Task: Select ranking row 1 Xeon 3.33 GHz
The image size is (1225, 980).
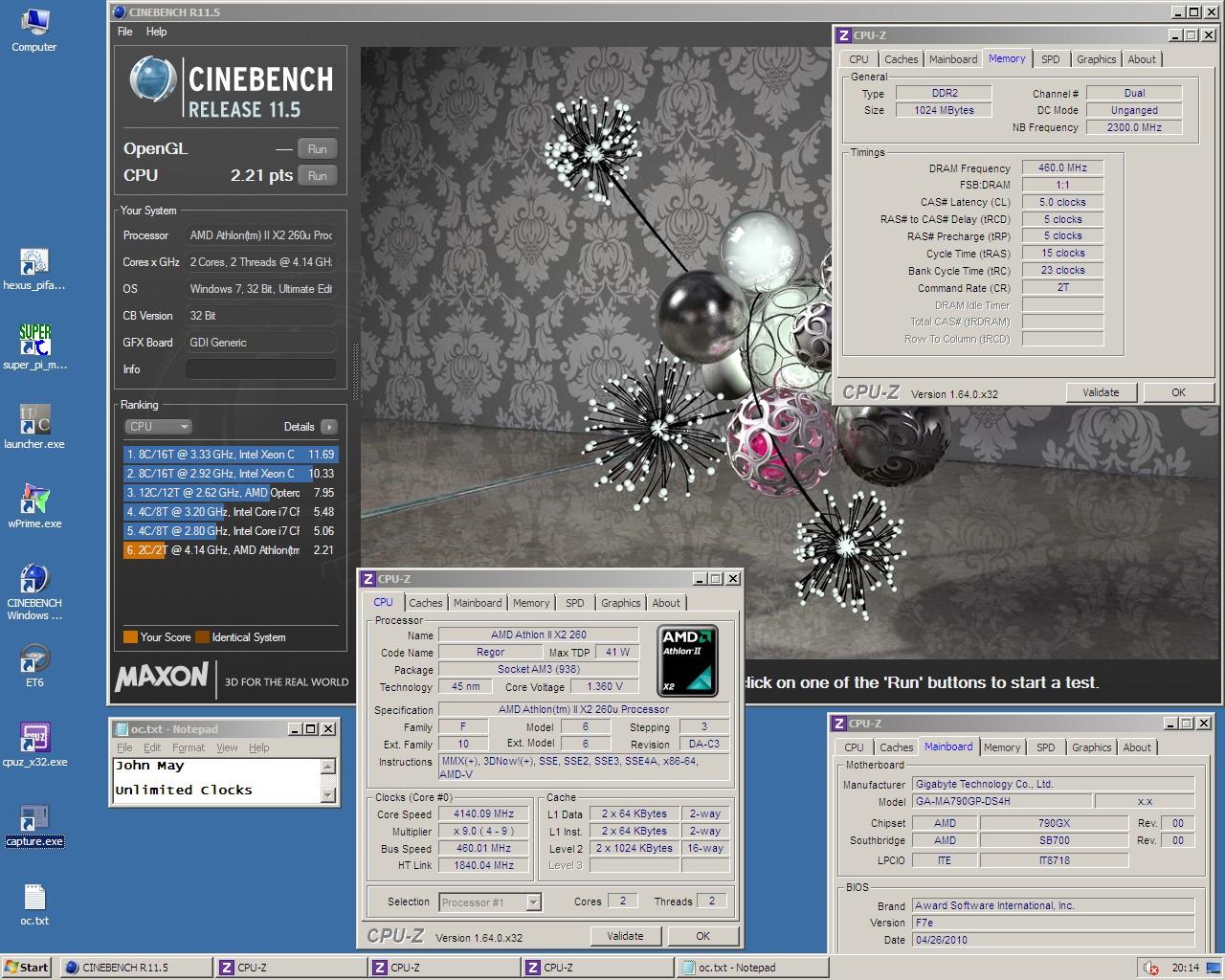Action: click(230, 455)
